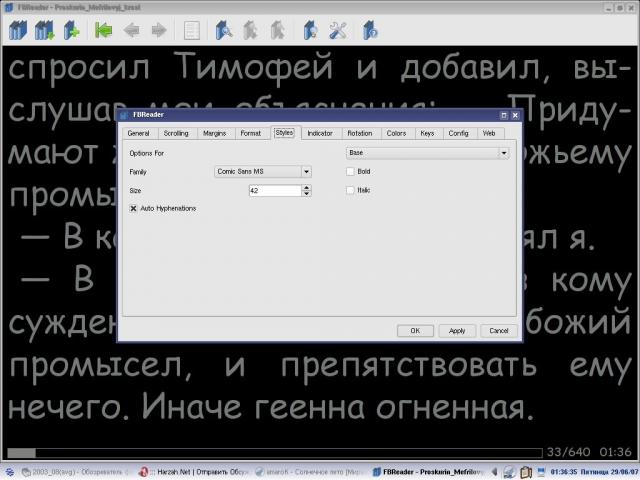Open book info lightbulb icon
Viewport: 640px width, 480px height.
click(x=310, y=30)
